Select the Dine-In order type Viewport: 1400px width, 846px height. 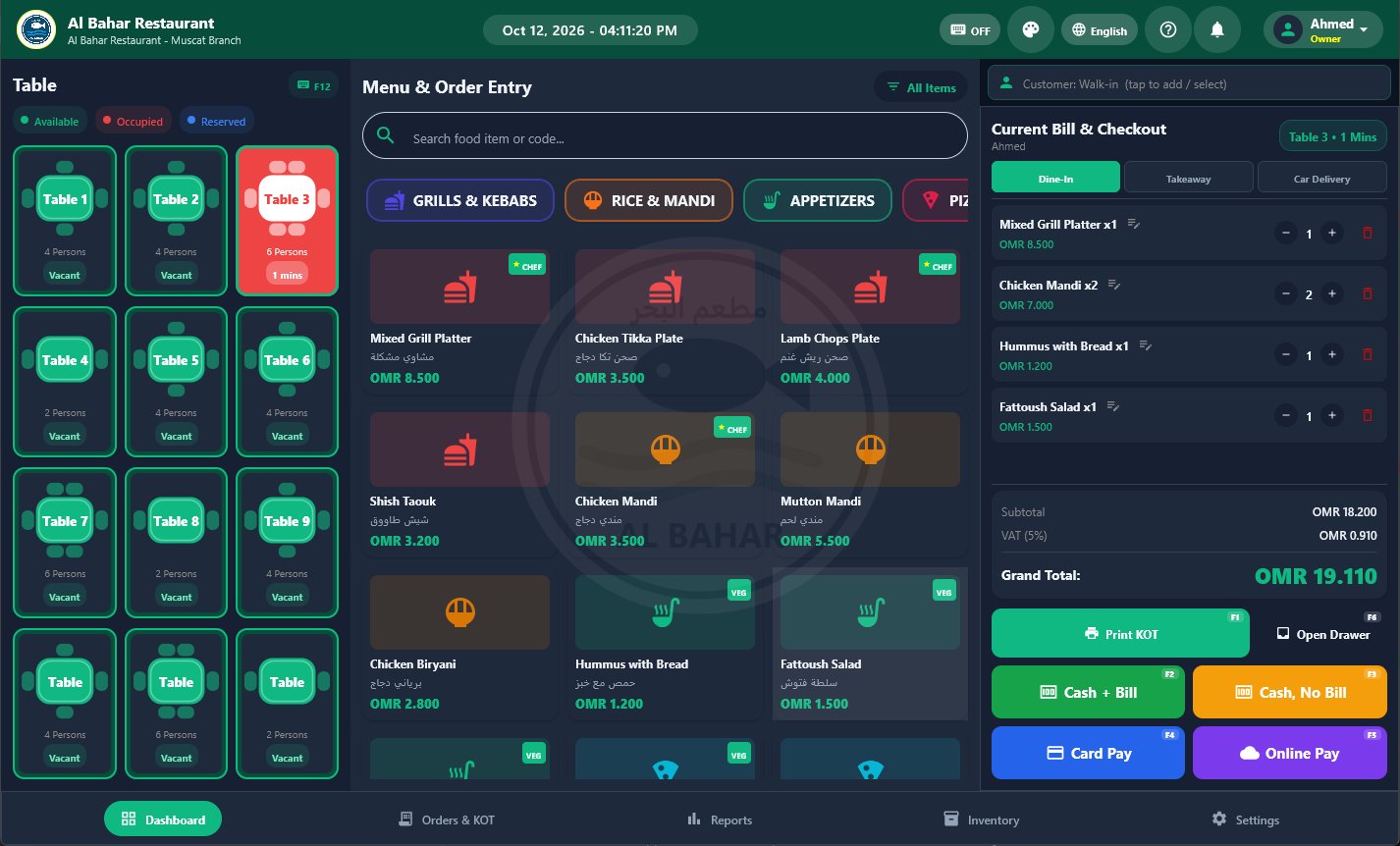click(x=1055, y=178)
